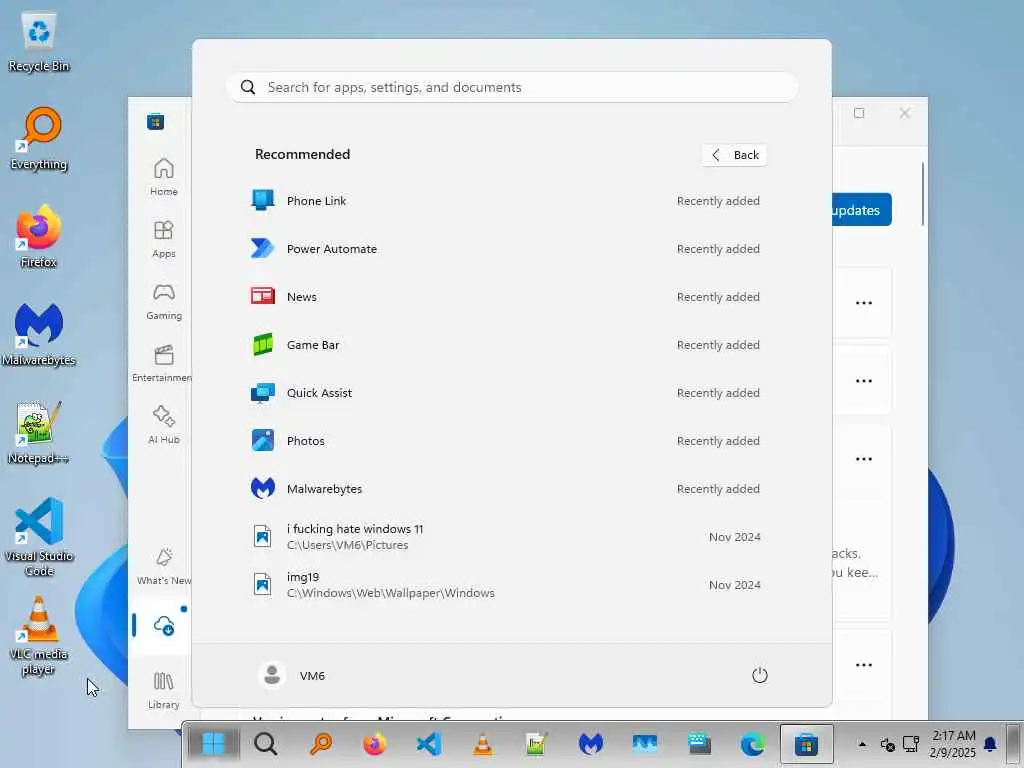Screen dimensions: 1024x768
Task: Select the Notepad++ desktop shortcut
Action: click(39, 433)
